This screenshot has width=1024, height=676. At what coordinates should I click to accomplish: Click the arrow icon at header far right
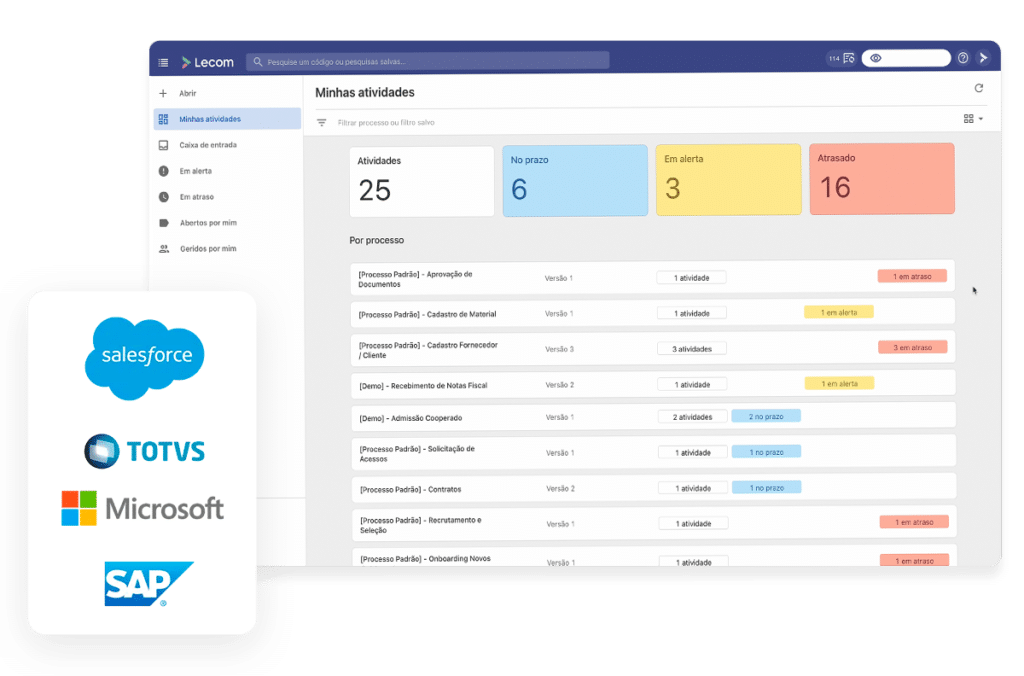(x=983, y=58)
